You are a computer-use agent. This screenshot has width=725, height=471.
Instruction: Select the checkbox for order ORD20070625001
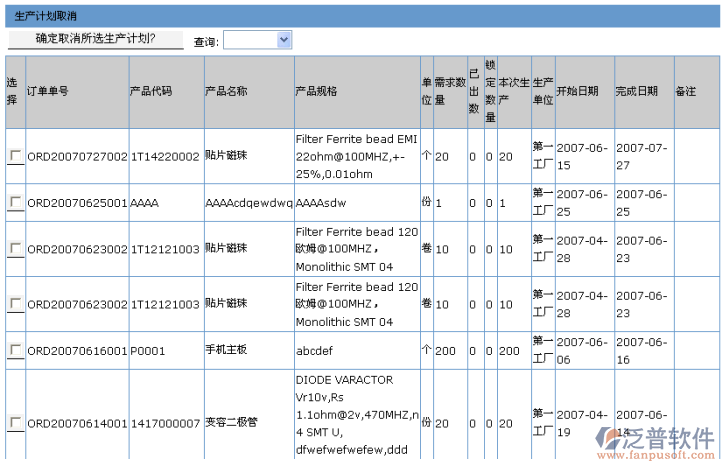(x=14, y=202)
